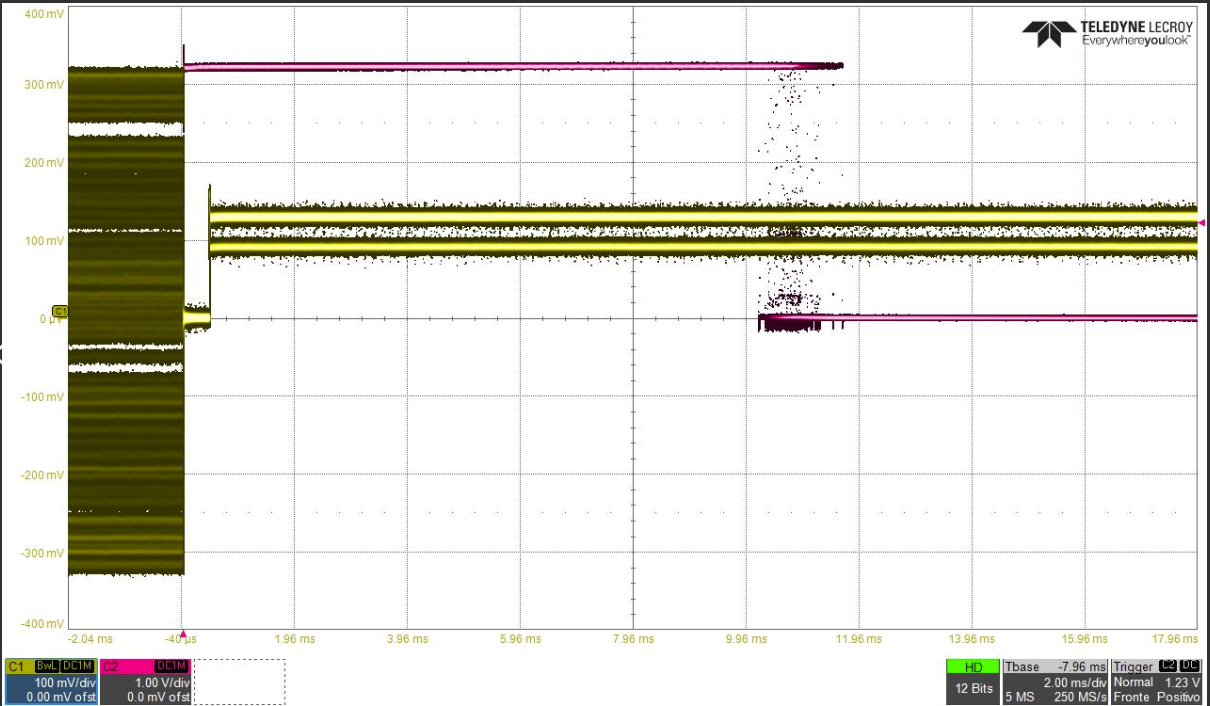The height and width of the screenshot is (706, 1210).
Task: Click the pink trigger time marker
Action: [x=182, y=634]
